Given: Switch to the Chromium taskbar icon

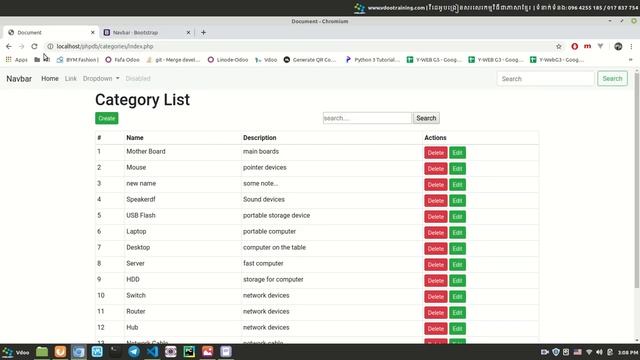Looking at the screenshot, I should 78,352.
